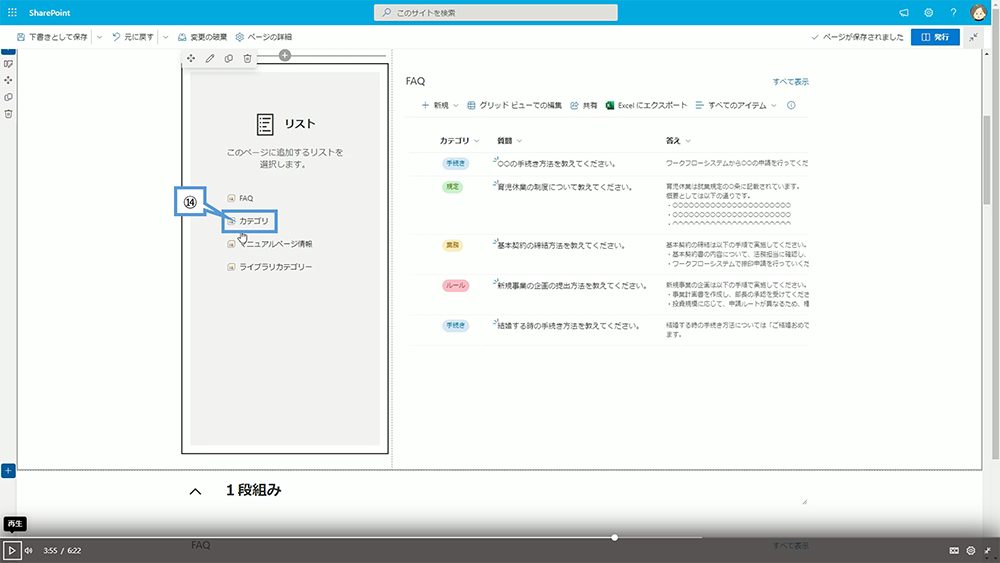Click the red ルール category pill
The image size is (1000, 563).
[x=455, y=286]
